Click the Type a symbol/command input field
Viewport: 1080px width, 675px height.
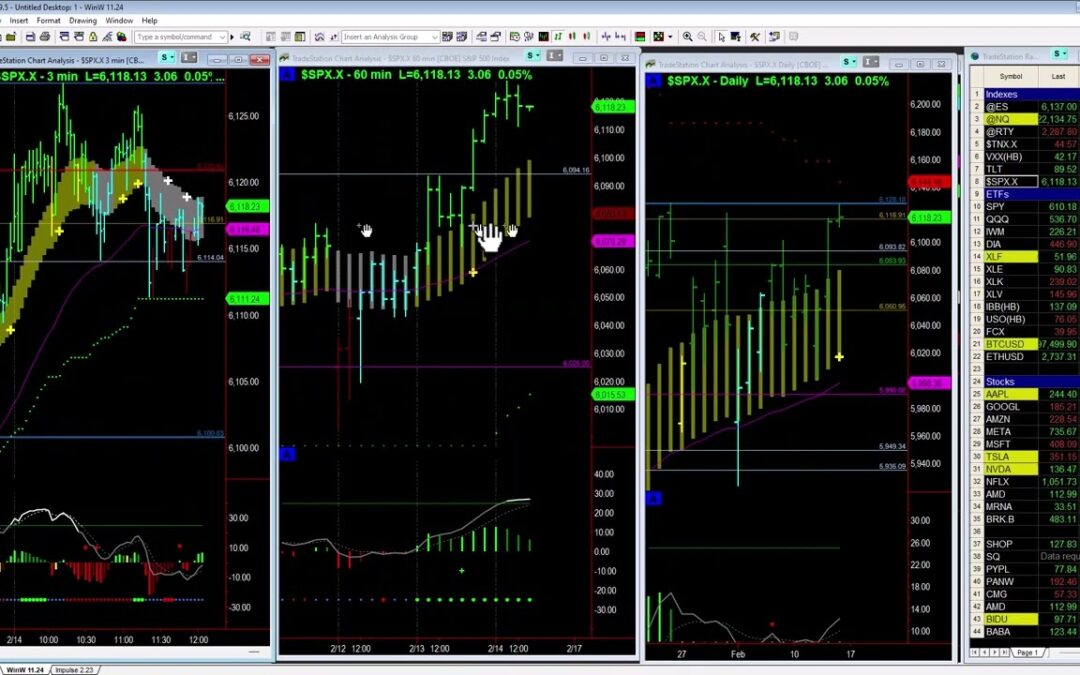click(x=175, y=37)
